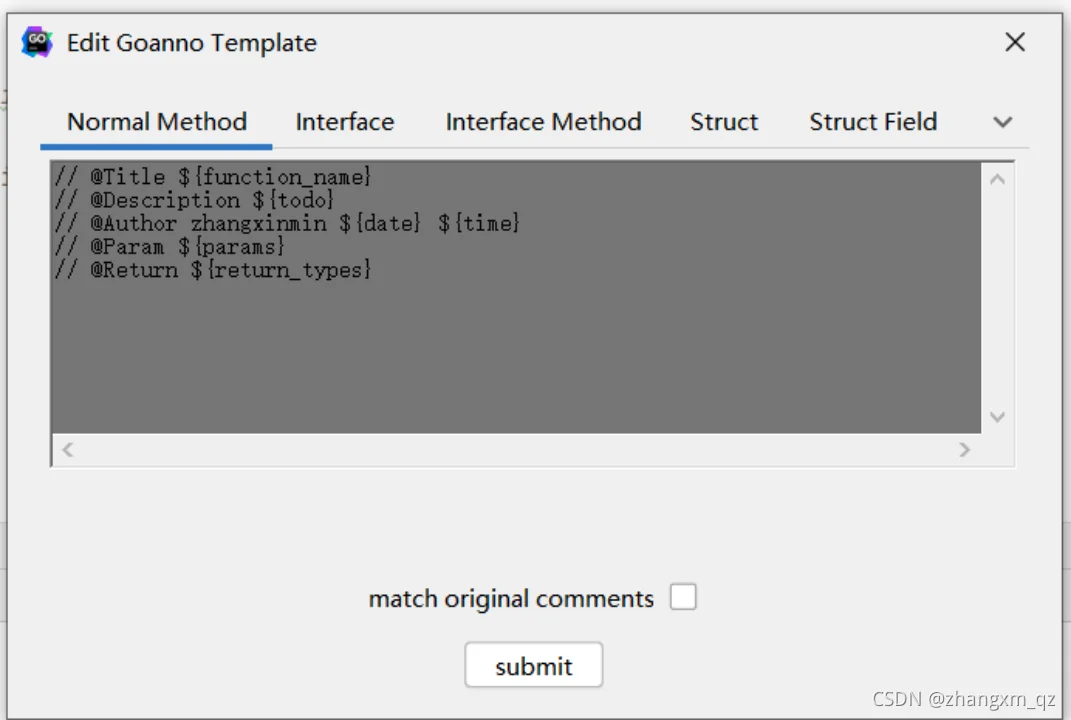
Task: Click the horizontal scrollbar right arrow
Action: coord(964,449)
